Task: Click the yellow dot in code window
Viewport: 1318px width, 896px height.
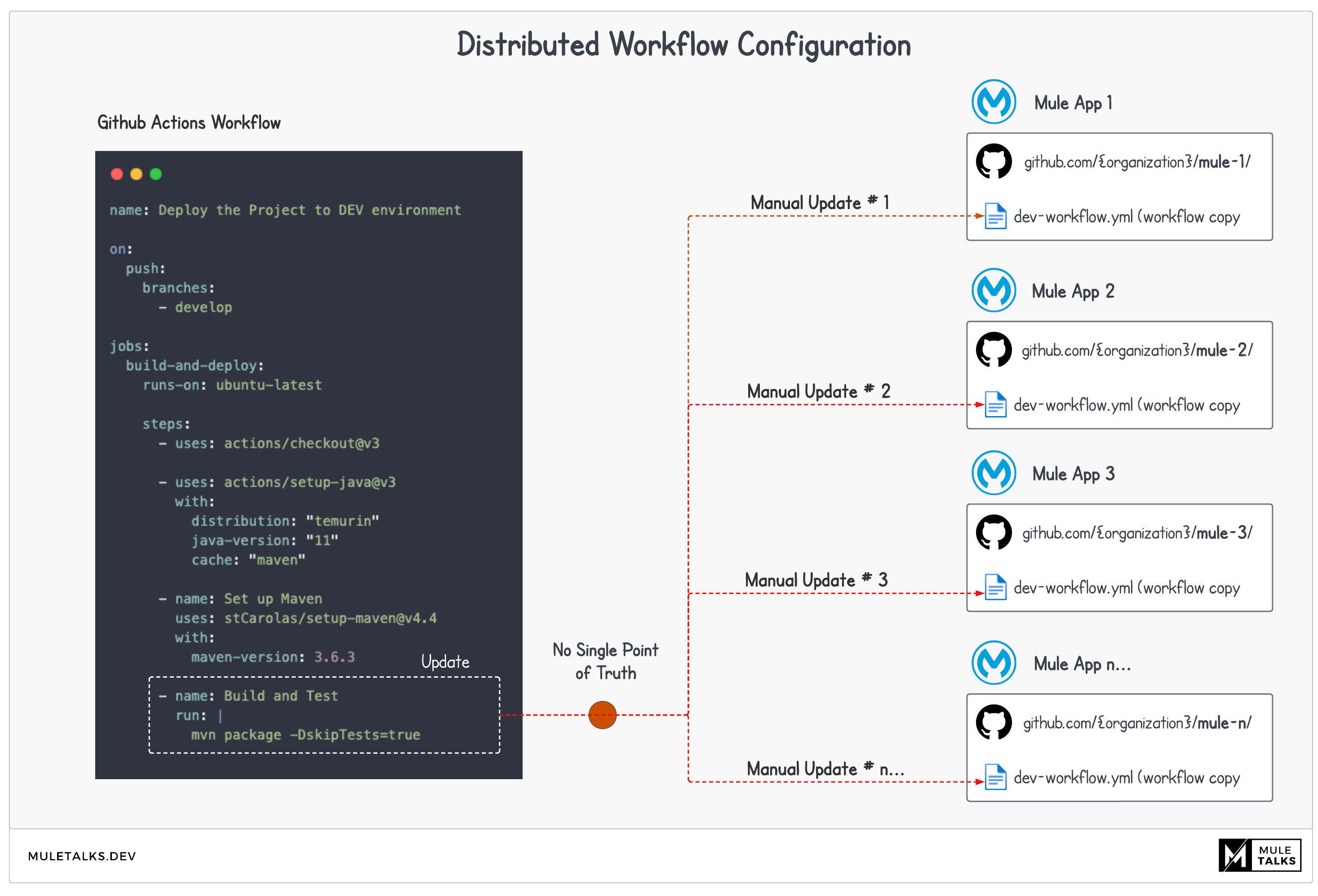Action: click(136, 174)
